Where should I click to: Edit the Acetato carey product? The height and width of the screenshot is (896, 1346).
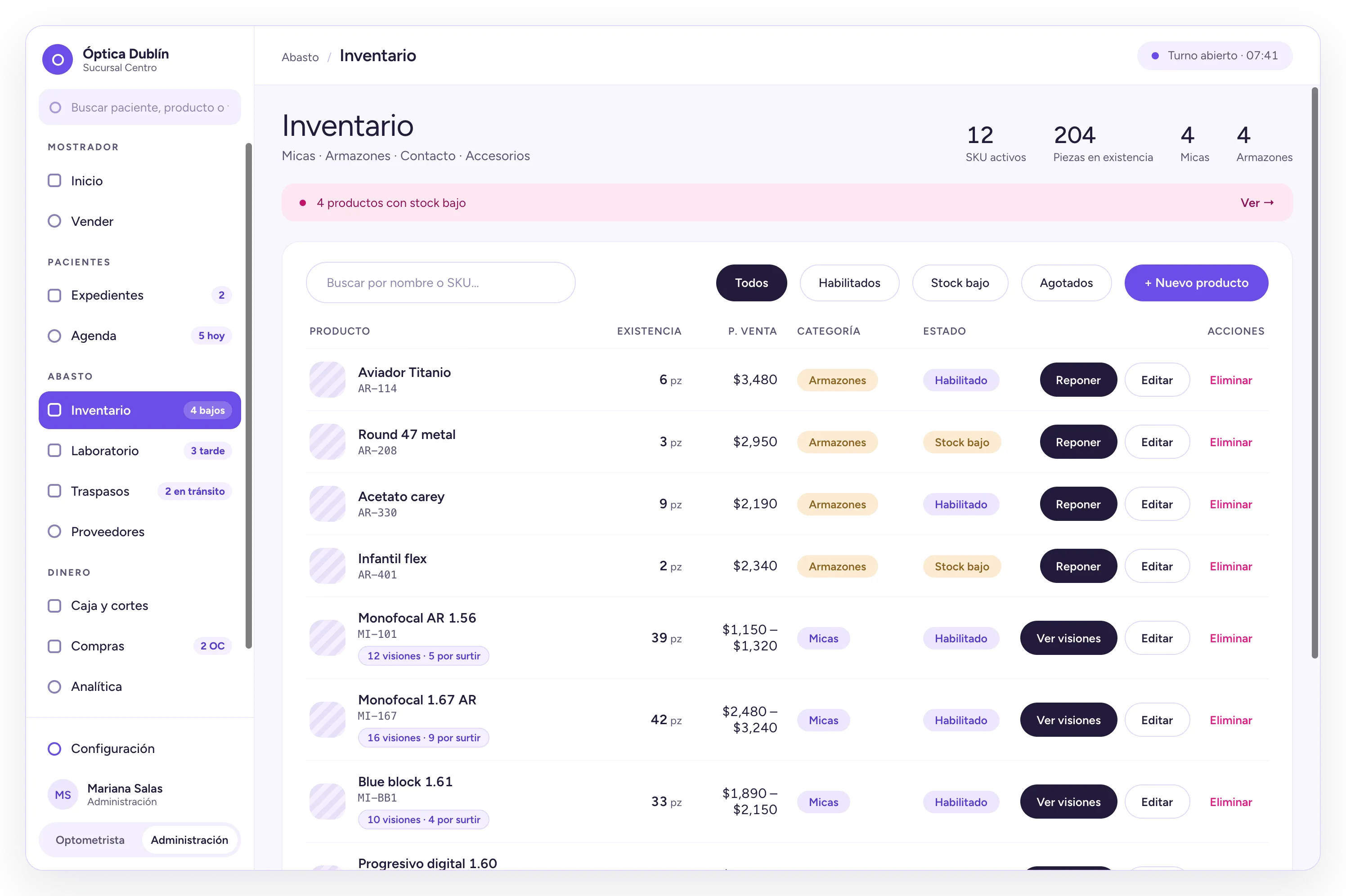(x=1157, y=504)
